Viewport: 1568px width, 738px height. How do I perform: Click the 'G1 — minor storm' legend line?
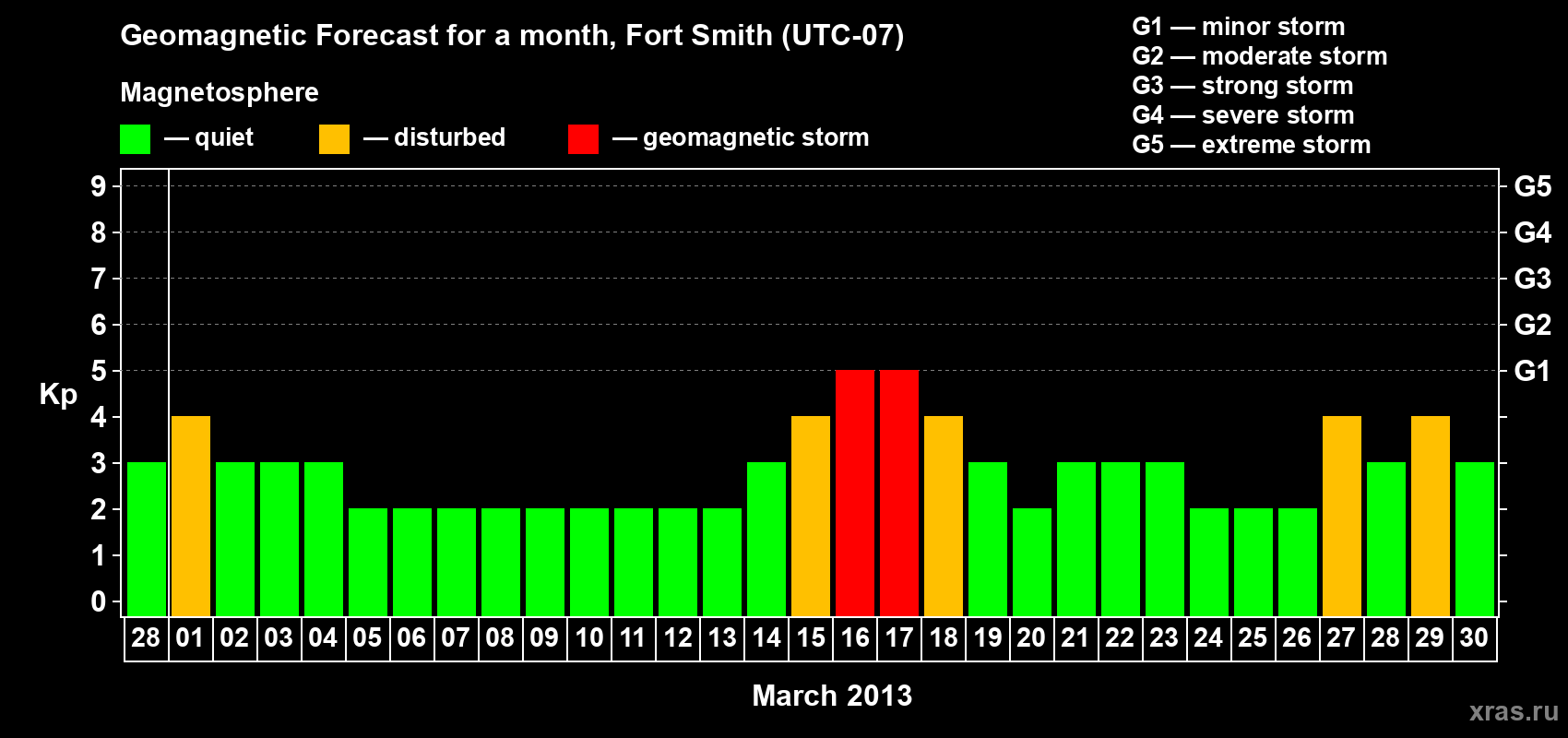pos(1239,27)
